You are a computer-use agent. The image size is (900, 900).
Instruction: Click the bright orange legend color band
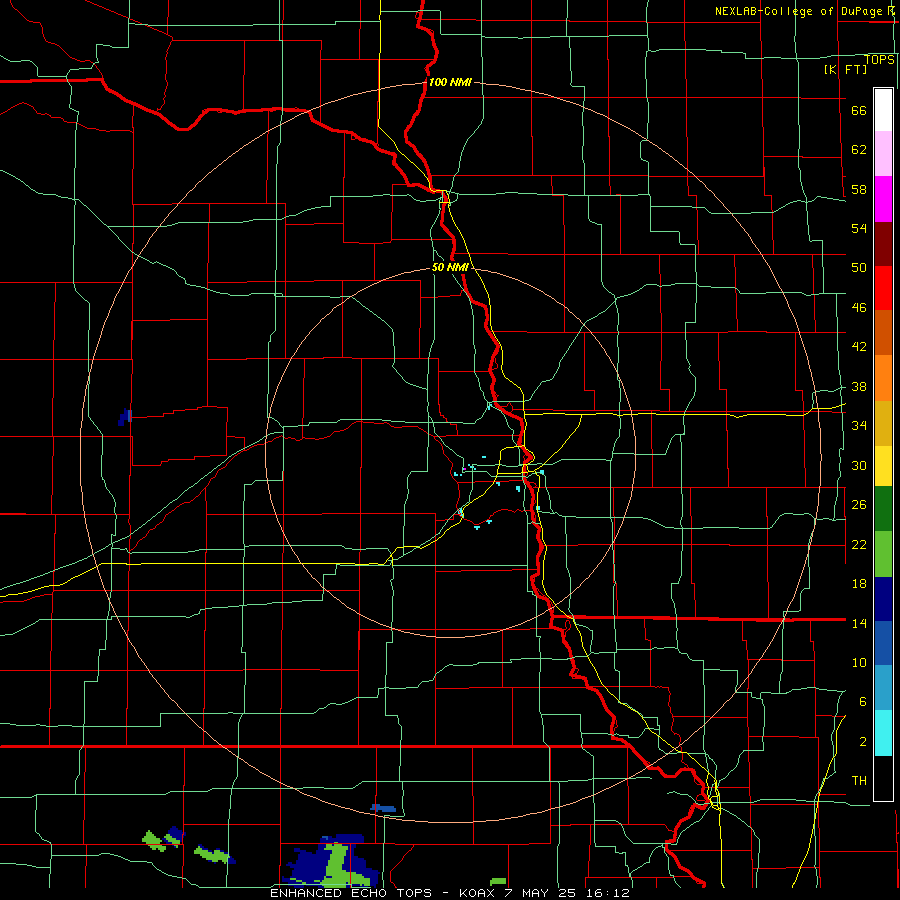(x=883, y=378)
